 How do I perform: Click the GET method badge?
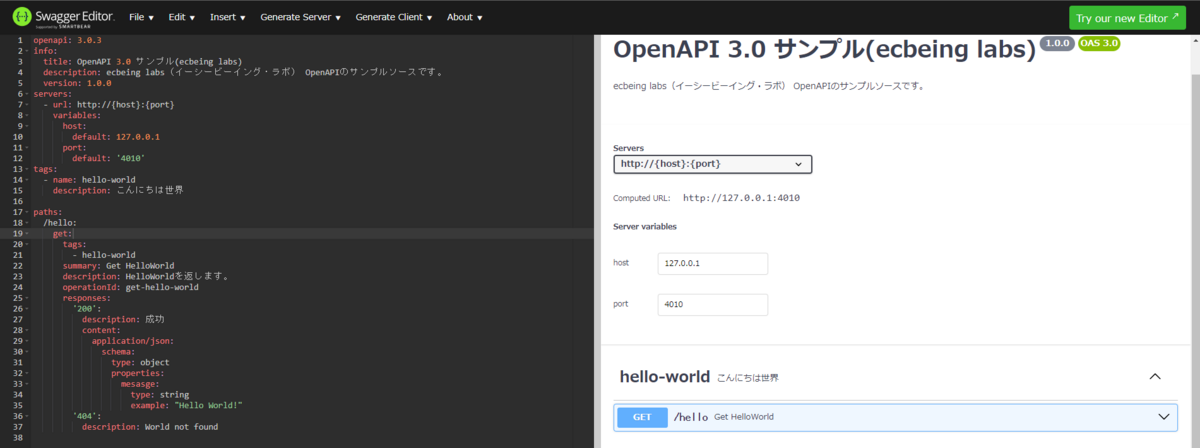642,416
